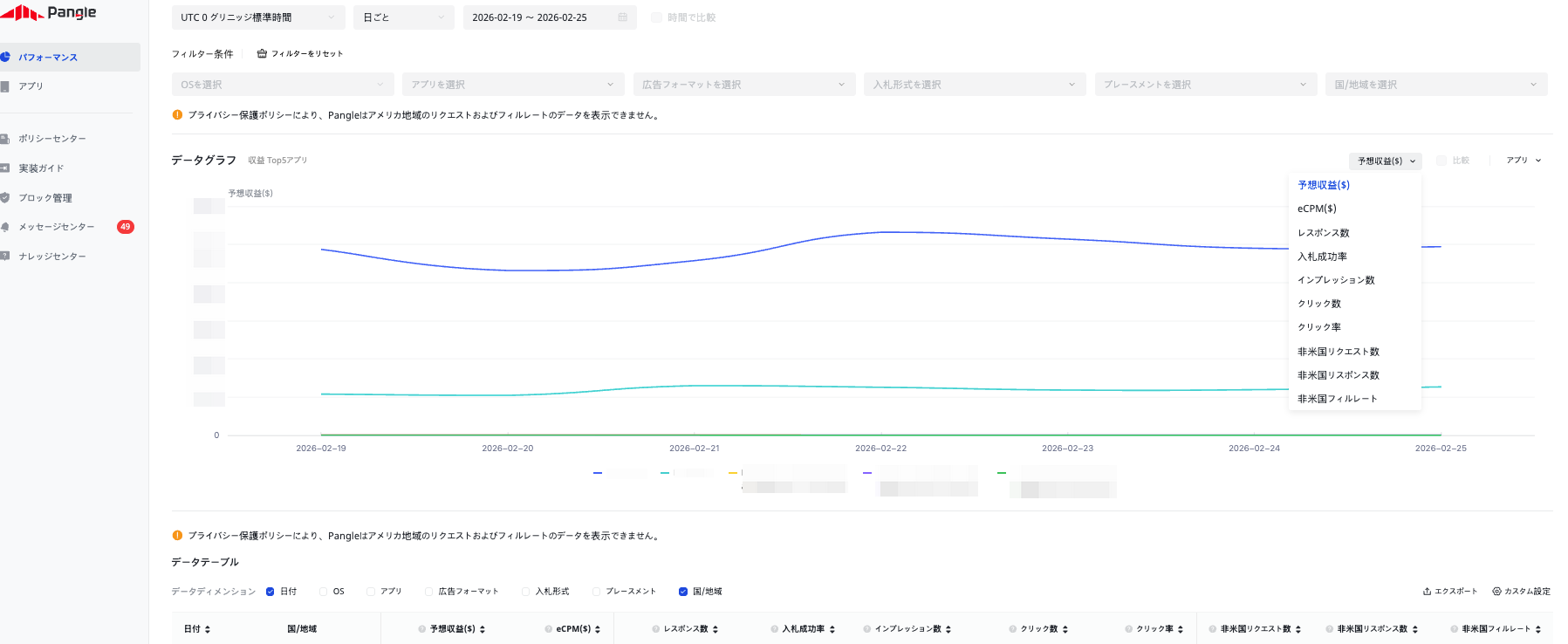Go to ブロック管理 page in sidebar

(45, 198)
